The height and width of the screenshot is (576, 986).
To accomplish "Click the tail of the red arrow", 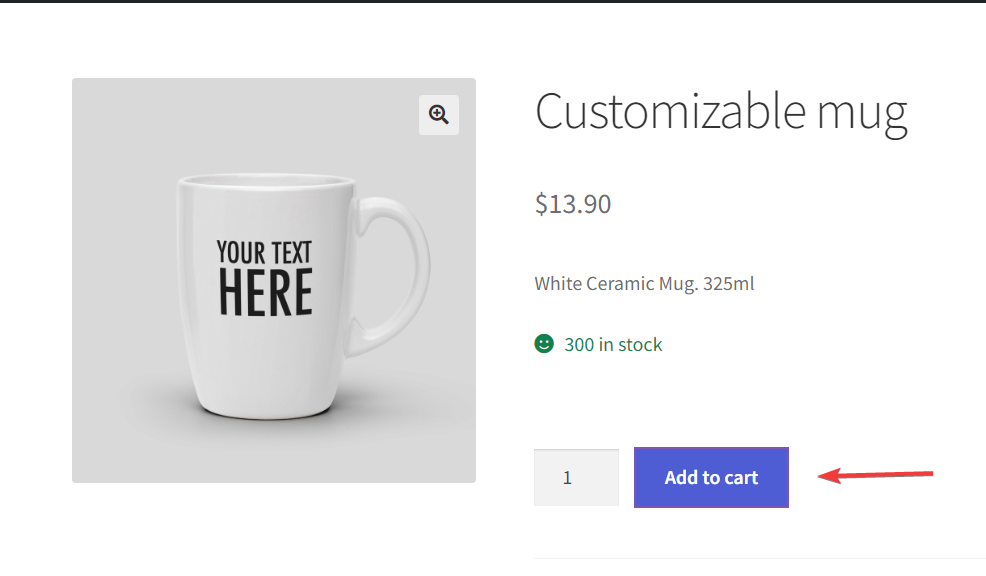I will [928, 472].
